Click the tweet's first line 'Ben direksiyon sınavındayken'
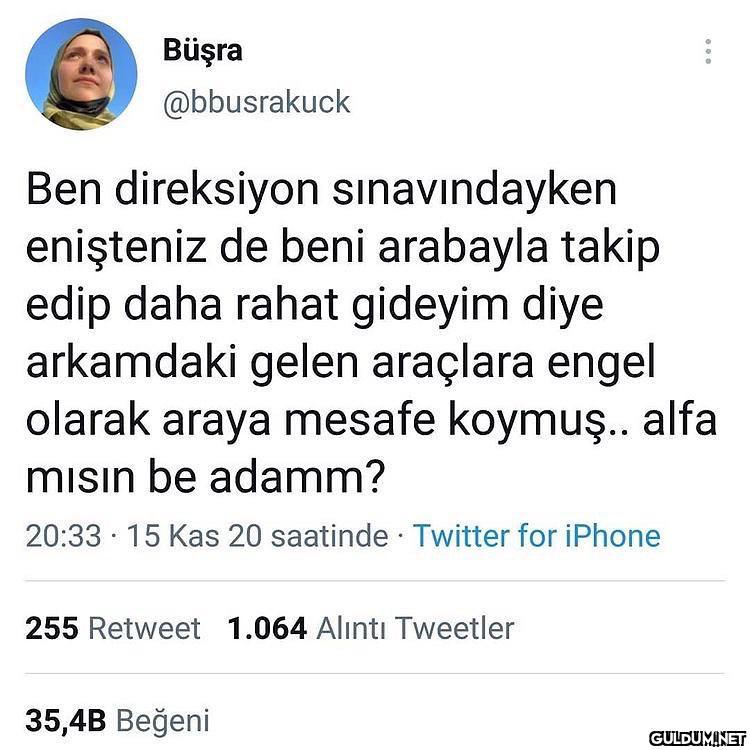Screen dimensions: 750x750 [321, 190]
